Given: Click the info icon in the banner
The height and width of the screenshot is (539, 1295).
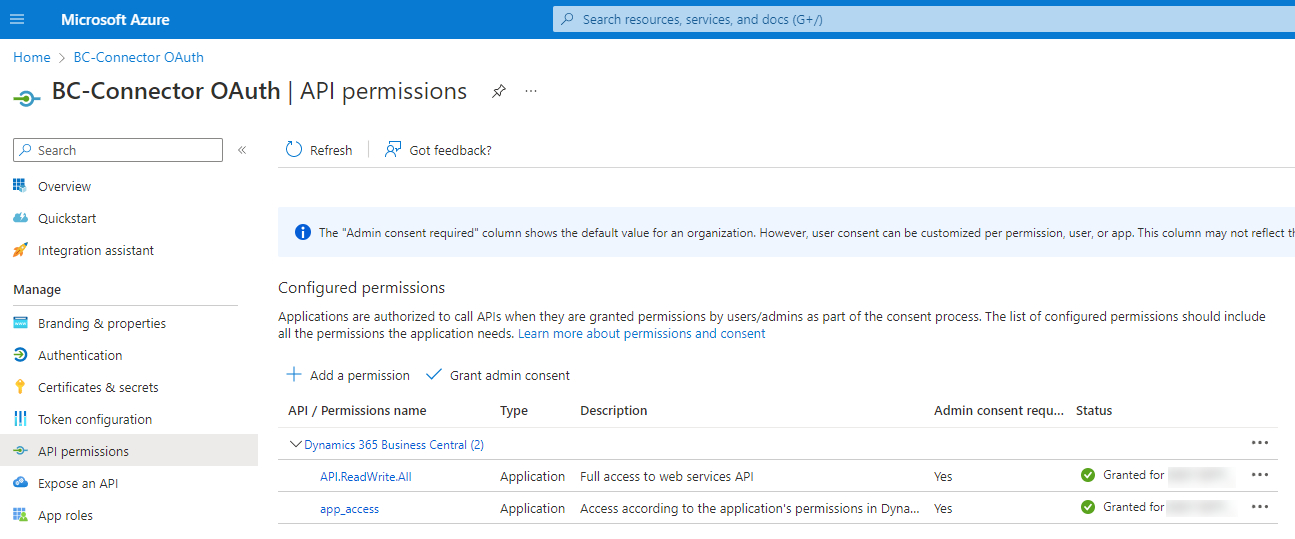Looking at the screenshot, I should 303,232.
